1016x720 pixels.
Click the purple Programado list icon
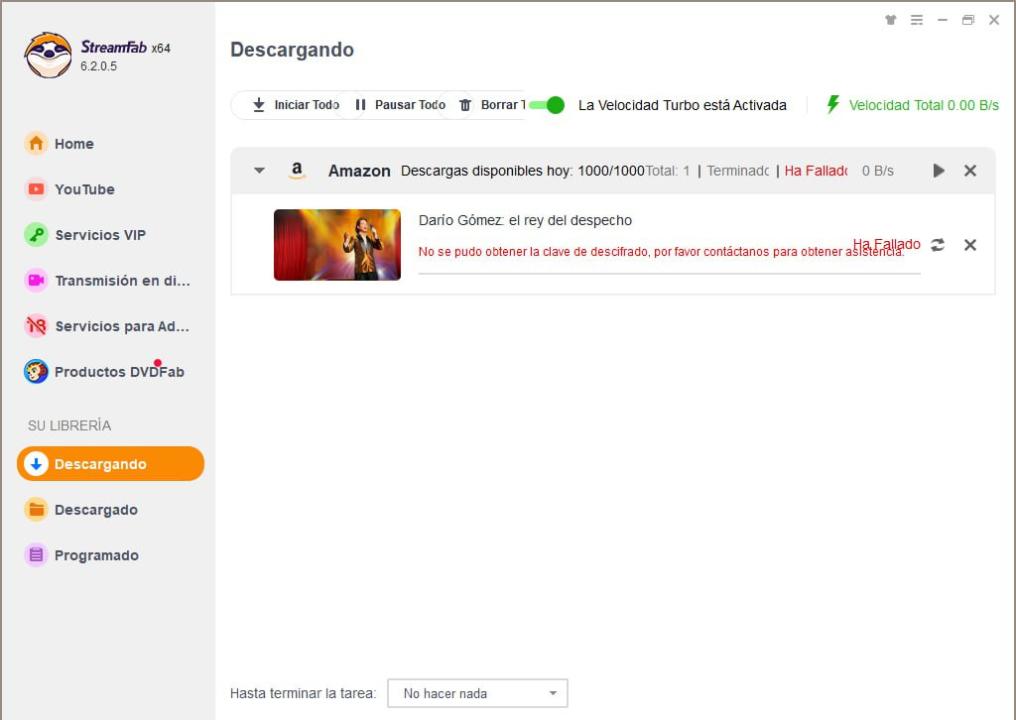point(36,555)
